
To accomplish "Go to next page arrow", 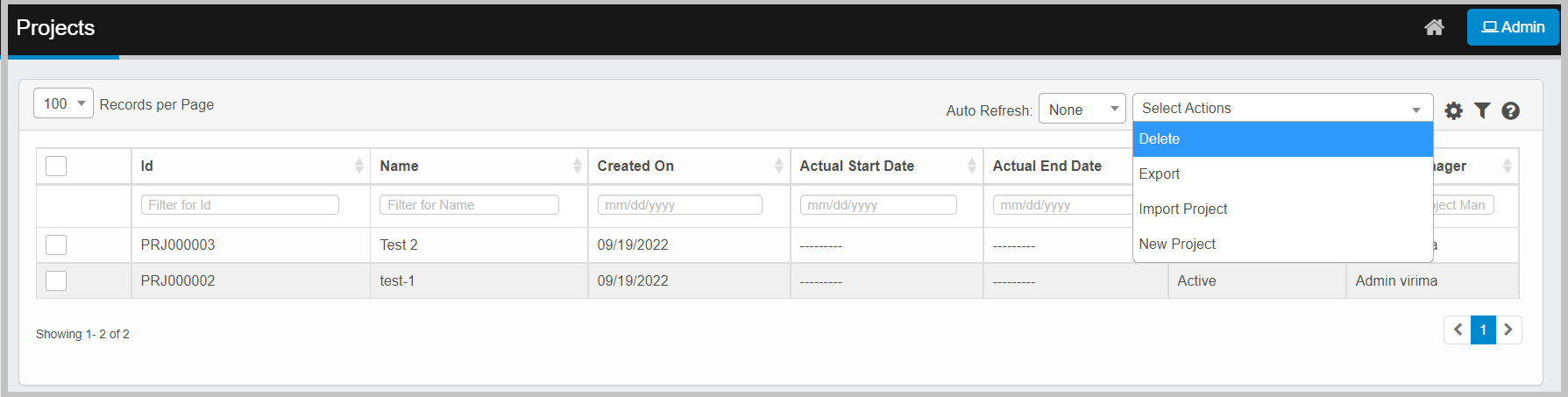I will (1508, 330).
